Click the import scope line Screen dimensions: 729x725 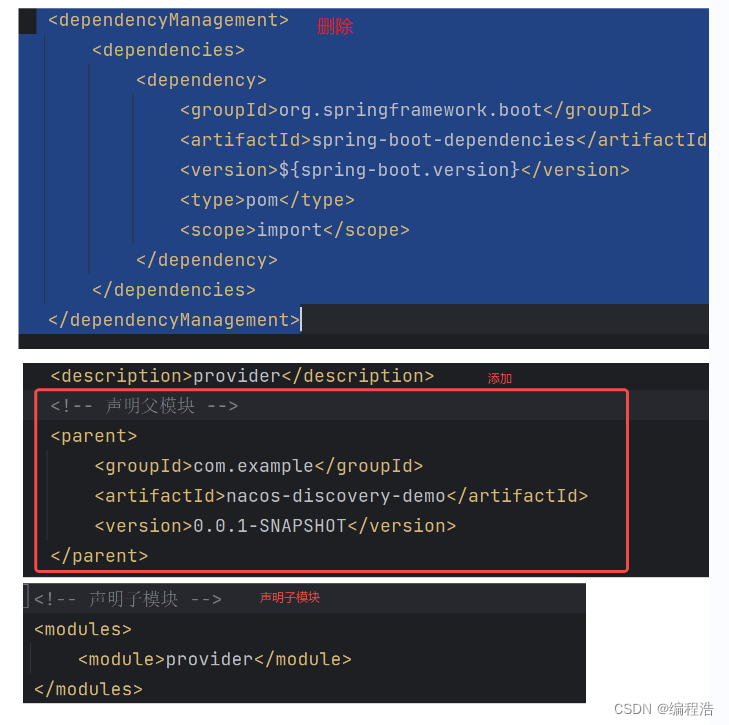(295, 230)
